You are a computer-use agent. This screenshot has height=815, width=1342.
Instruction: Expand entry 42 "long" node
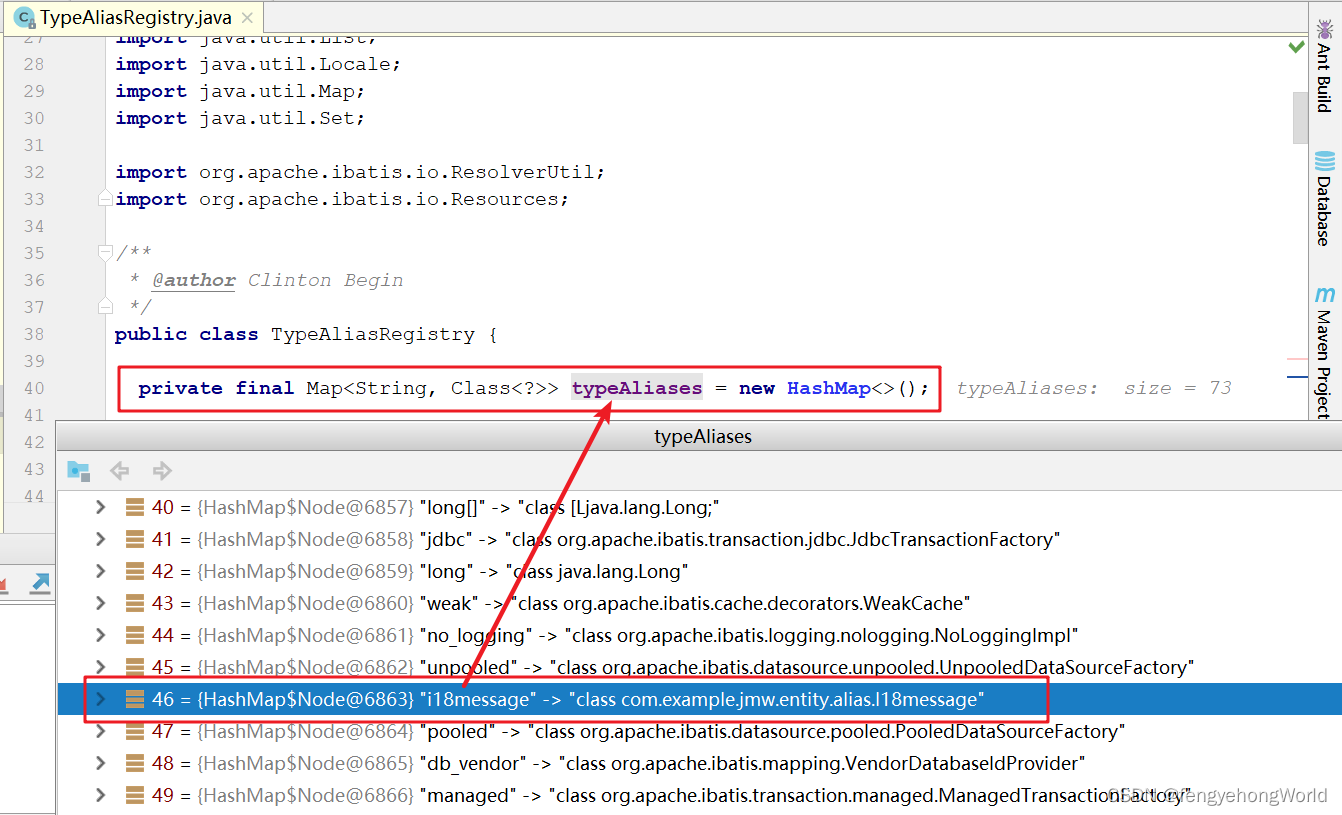tap(99, 571)
